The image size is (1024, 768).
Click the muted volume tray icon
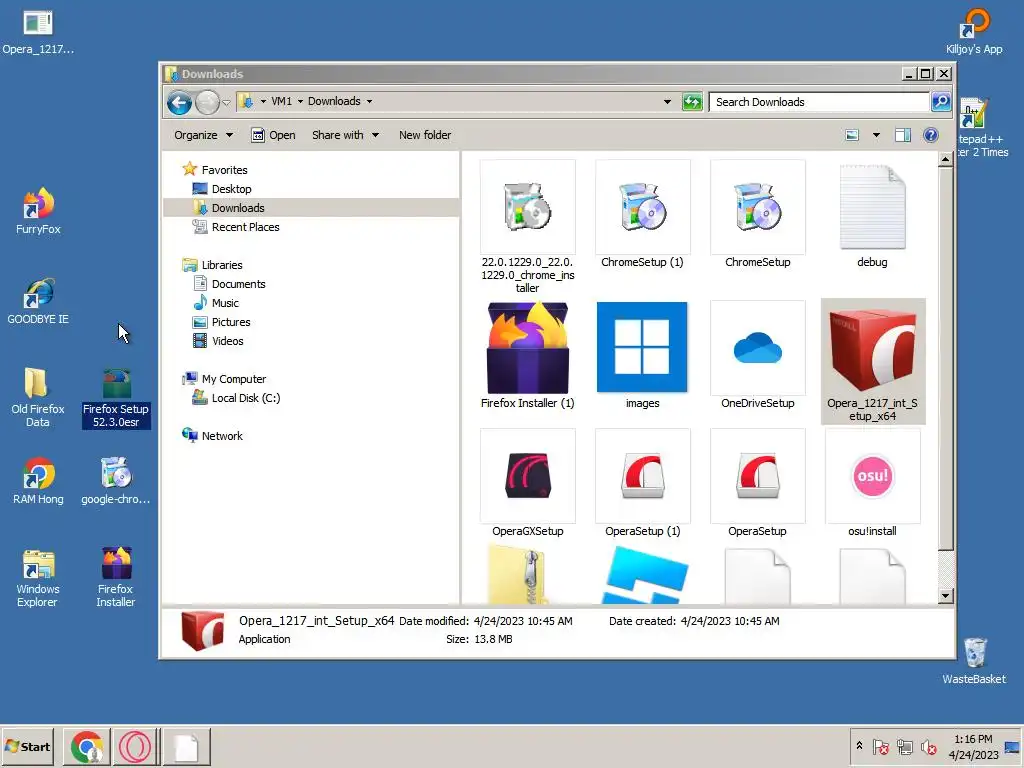click(x=928, y=746)
